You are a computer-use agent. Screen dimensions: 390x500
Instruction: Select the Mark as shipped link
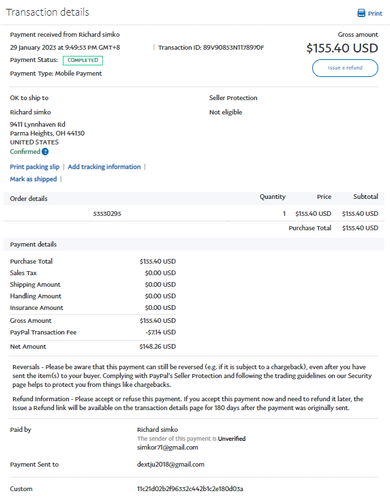pyautogui.click(x=33, y=179)
